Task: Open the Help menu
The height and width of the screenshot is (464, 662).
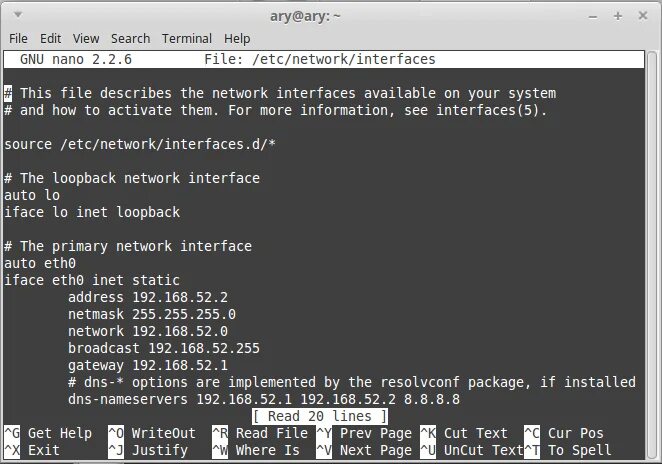Action: pyautogui.click(x=237, y=38)
